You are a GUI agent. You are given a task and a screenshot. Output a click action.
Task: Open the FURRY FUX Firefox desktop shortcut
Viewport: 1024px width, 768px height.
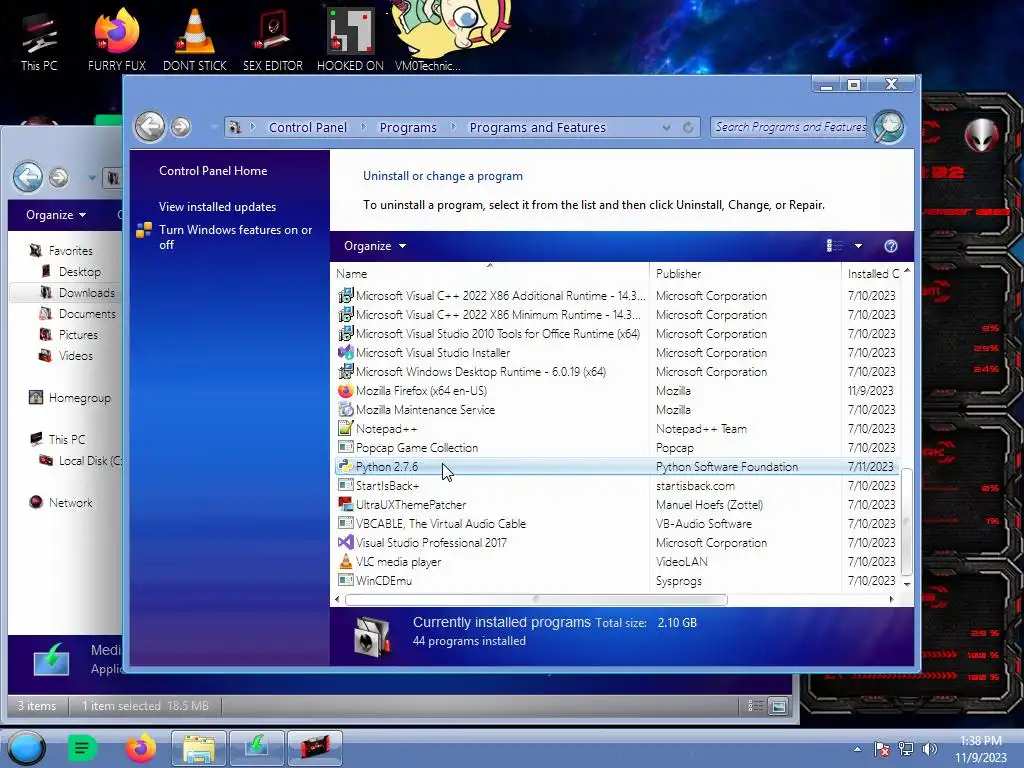tap(116, 40)
